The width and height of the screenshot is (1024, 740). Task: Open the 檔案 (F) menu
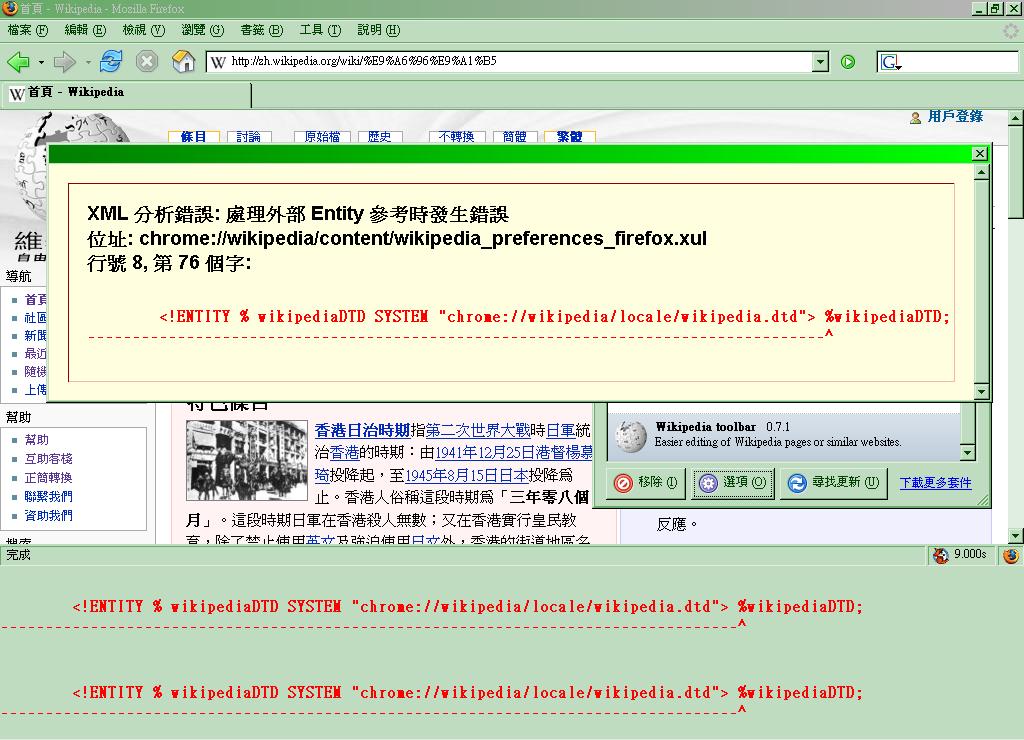pos(27,30)
